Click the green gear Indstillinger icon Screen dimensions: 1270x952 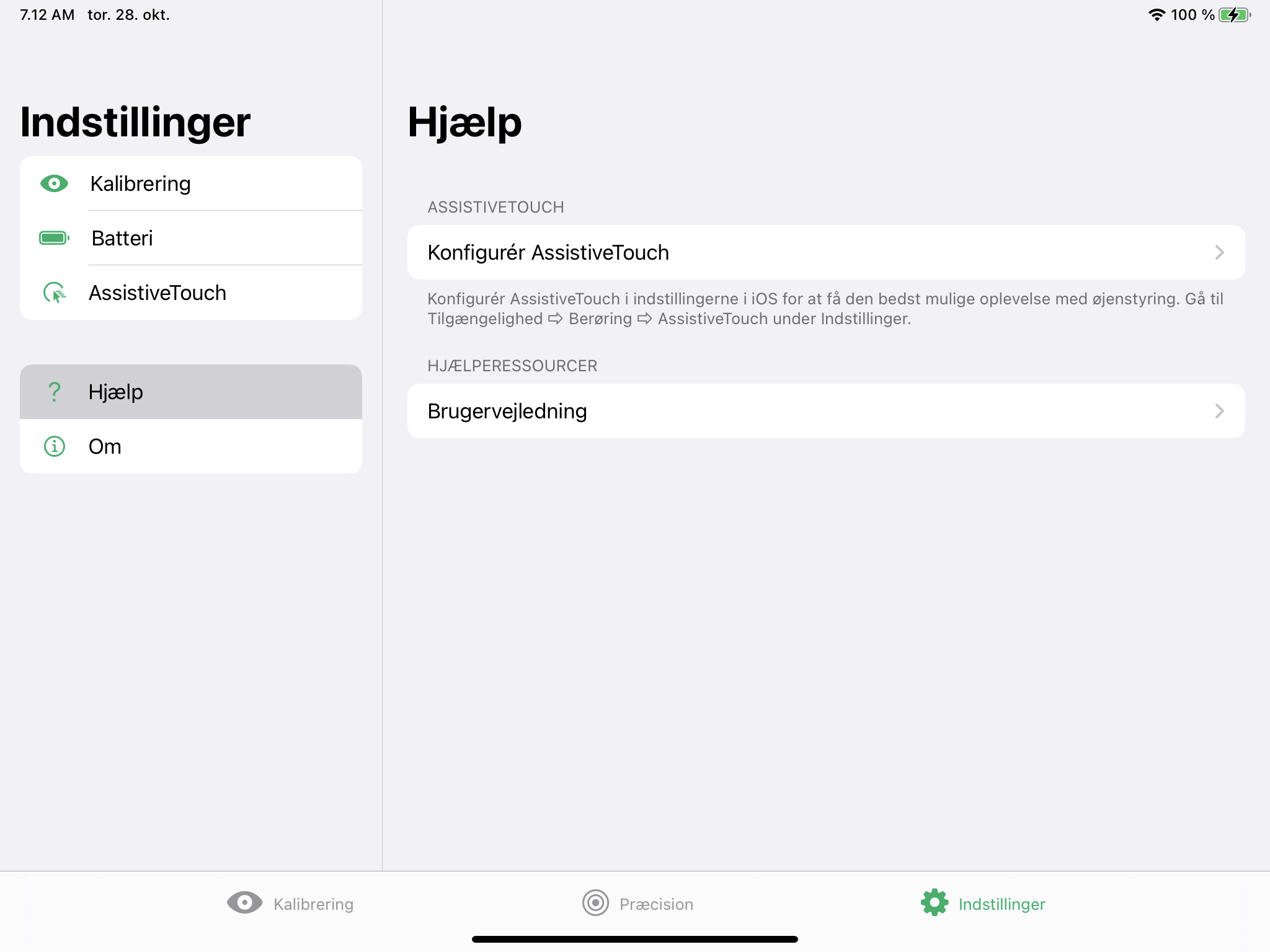(935, 903)
